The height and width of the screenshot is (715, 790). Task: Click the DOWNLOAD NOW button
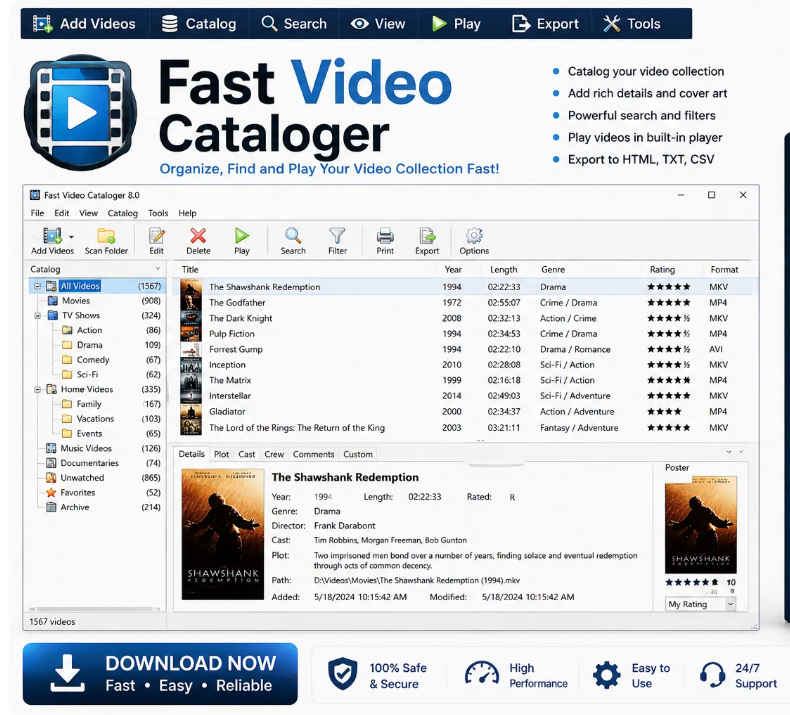tap(160, 674)
